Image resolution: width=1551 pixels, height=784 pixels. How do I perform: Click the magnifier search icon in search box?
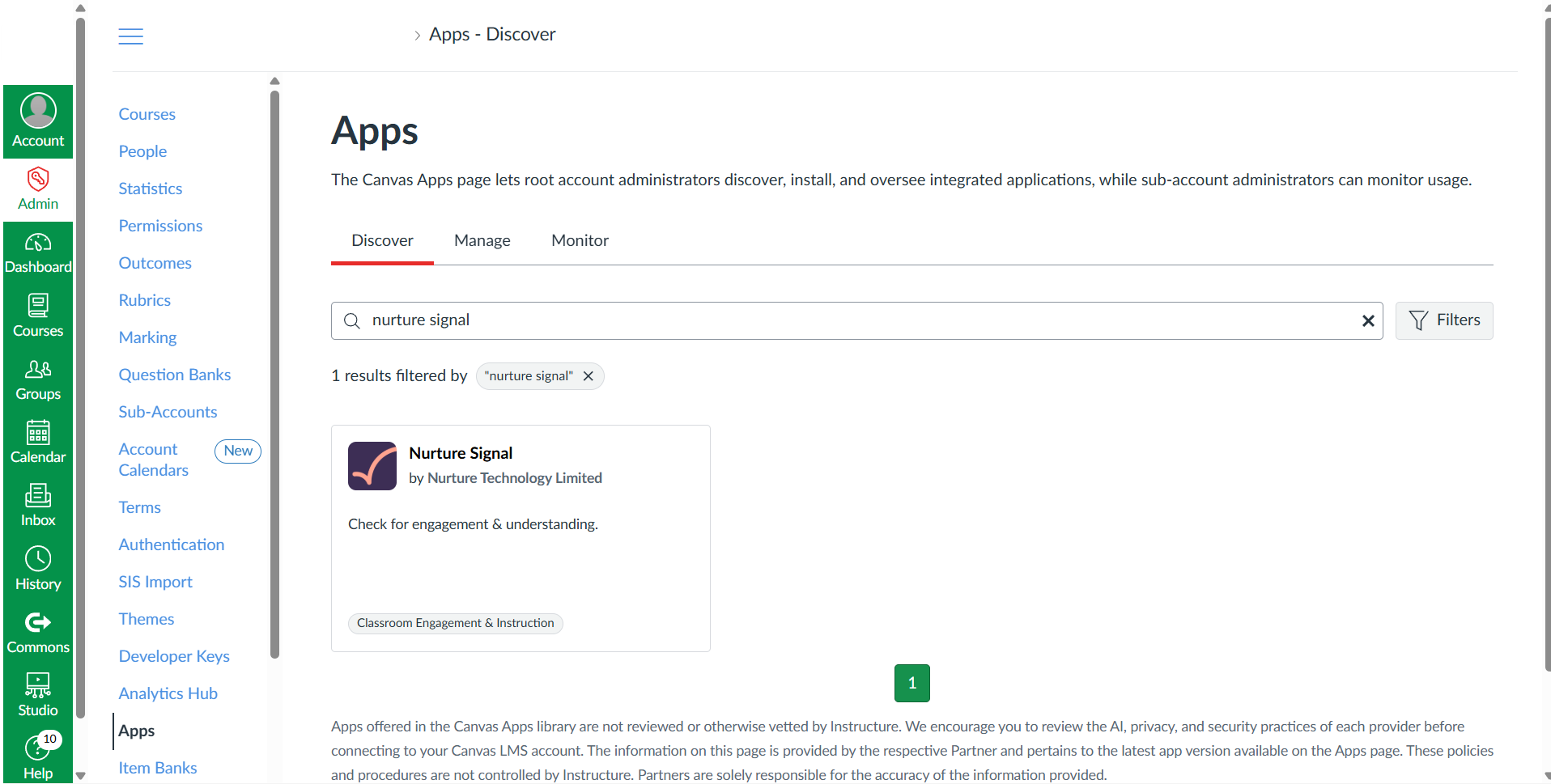tap(352, 320)
